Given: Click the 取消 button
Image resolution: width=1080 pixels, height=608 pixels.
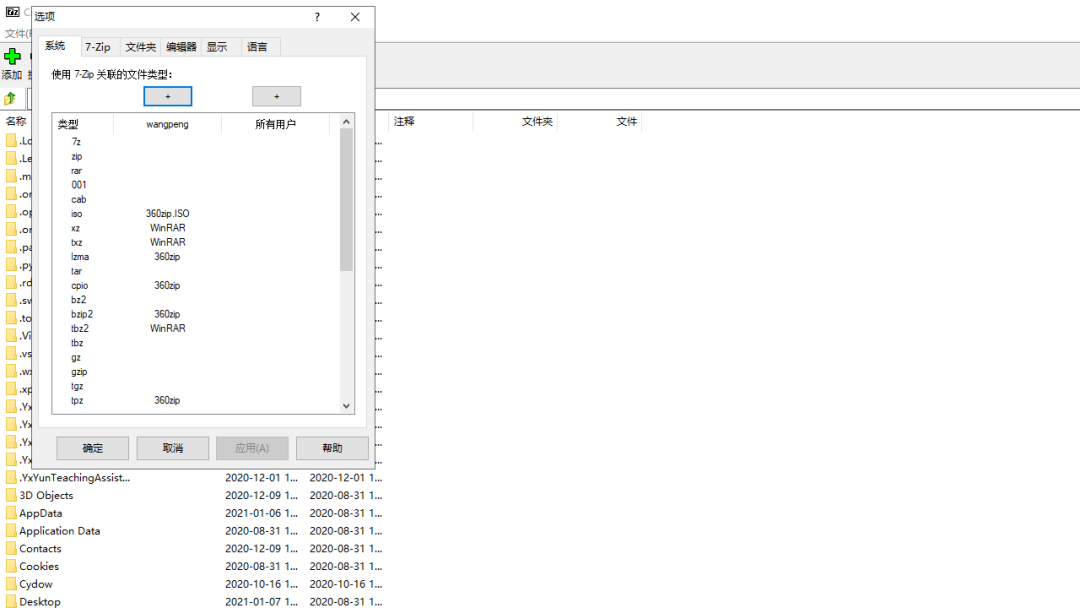Looking at the screenshot, I should point(172,448).
